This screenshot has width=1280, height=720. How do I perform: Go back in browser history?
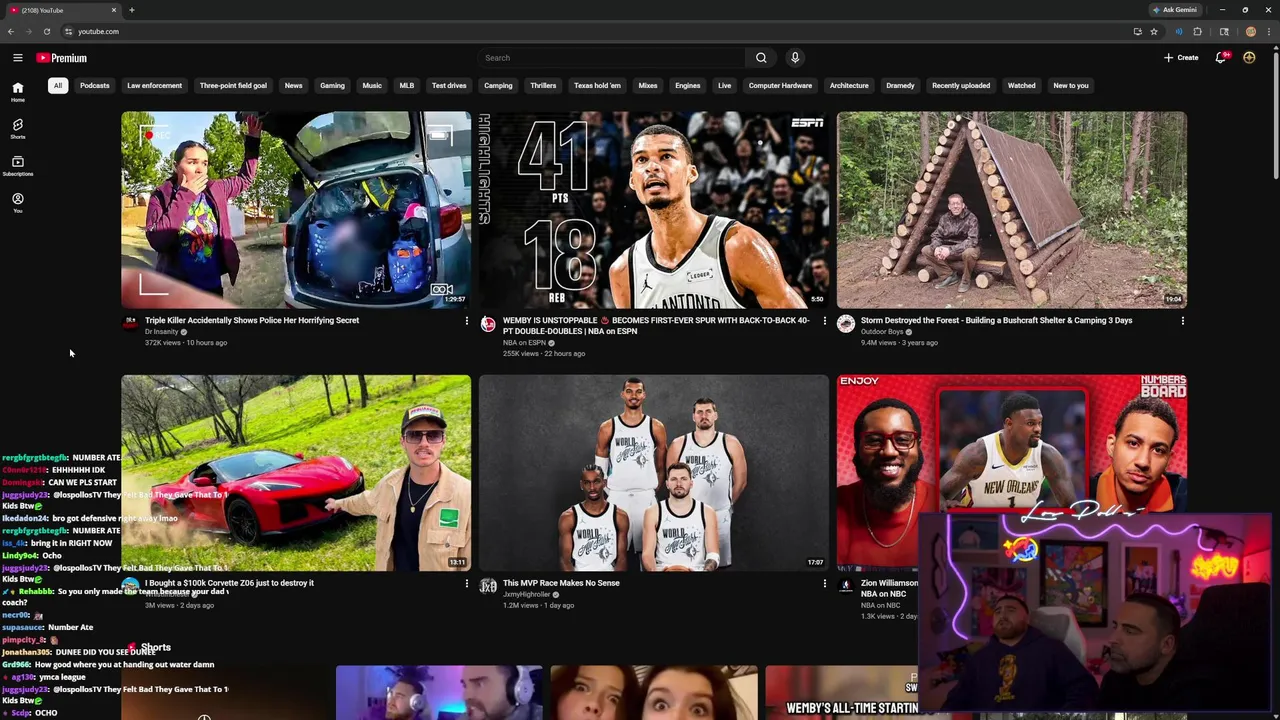(x=10, y=32)
